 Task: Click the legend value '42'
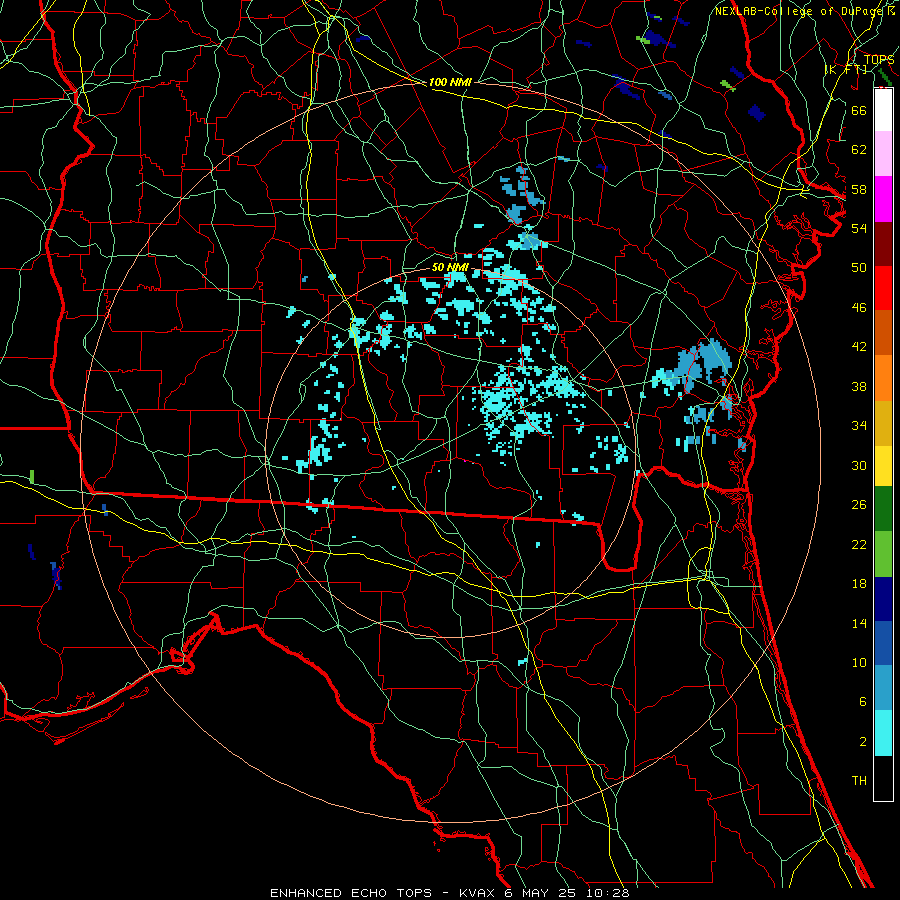[x=859, y=347]
